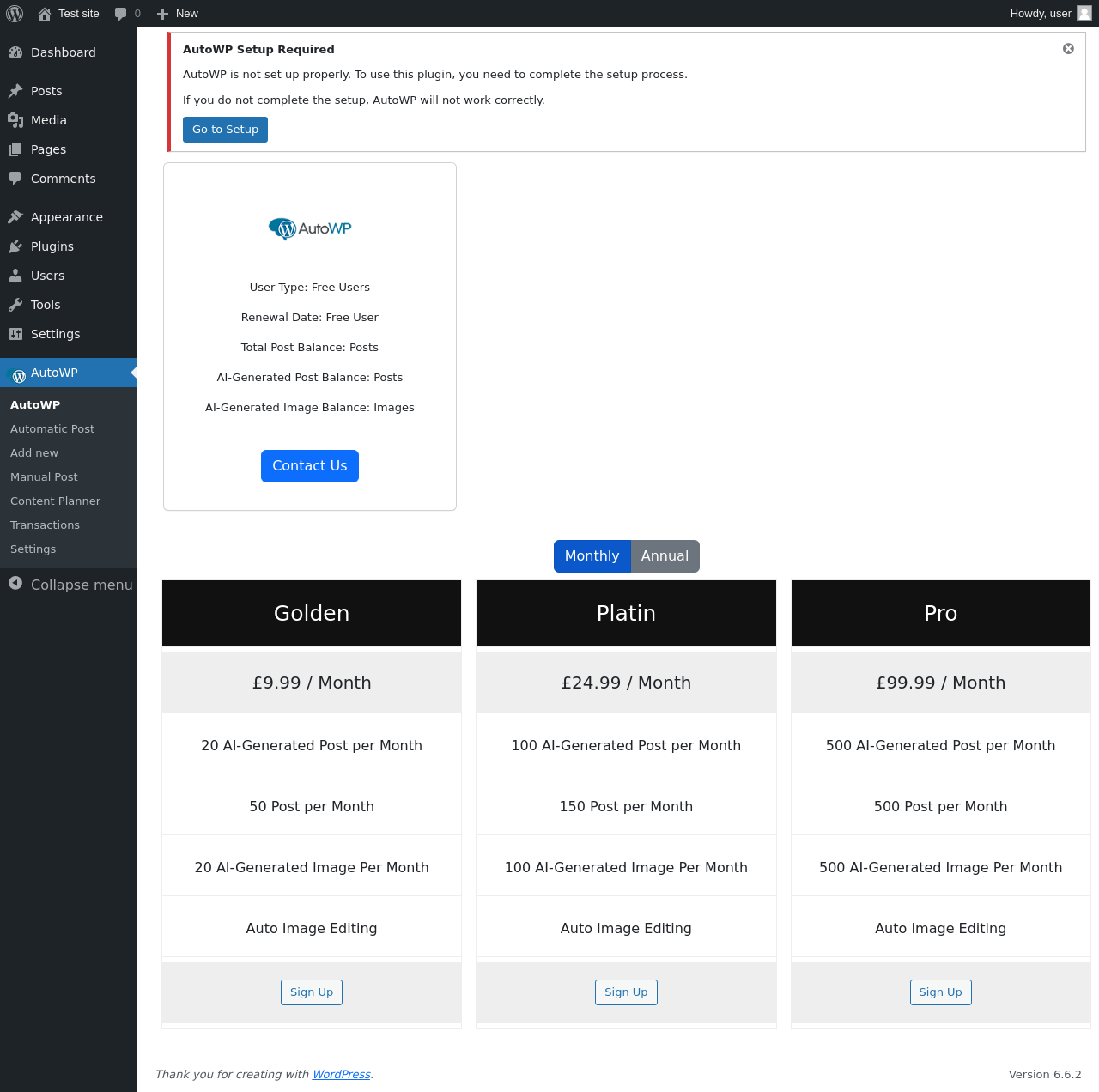Collapse the admin sidebar menu
Viewport: 1099px width, 1092px height.
[x=69, y=585]
